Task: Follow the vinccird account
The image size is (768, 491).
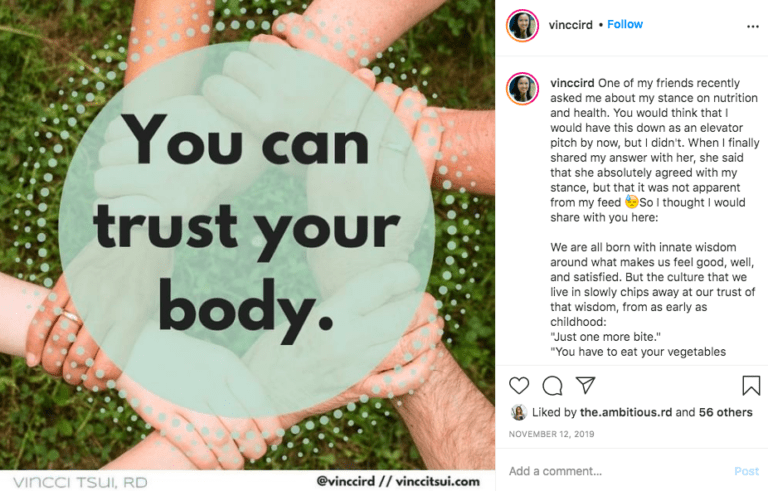Action: [625, 25]
